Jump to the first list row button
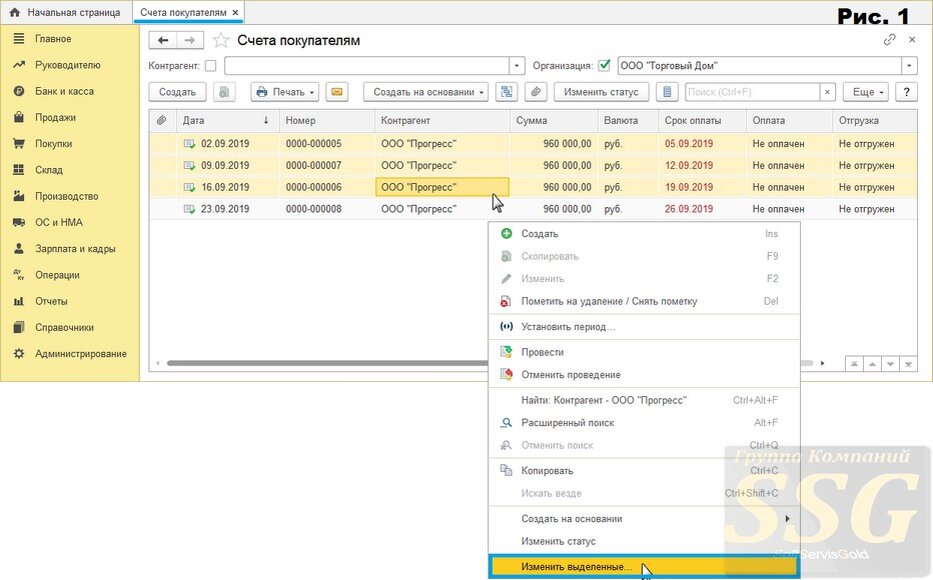933x580 pixels. click(854, 364)
